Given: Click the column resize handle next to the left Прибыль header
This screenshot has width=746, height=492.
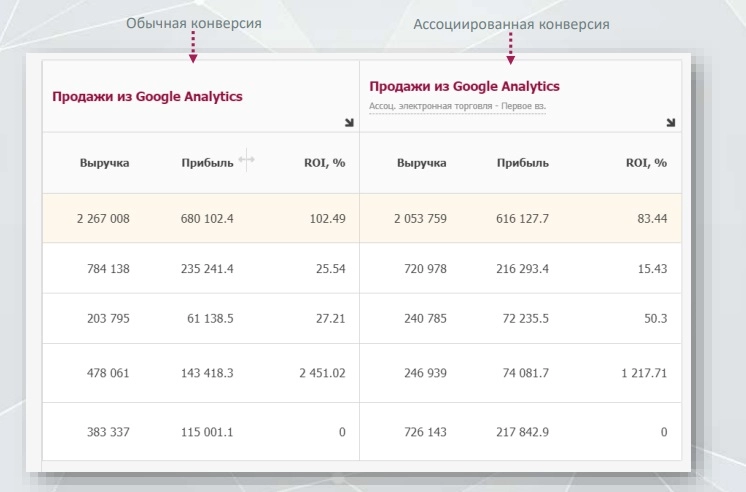Looking at the screenshot, I should tap(246, 159).
